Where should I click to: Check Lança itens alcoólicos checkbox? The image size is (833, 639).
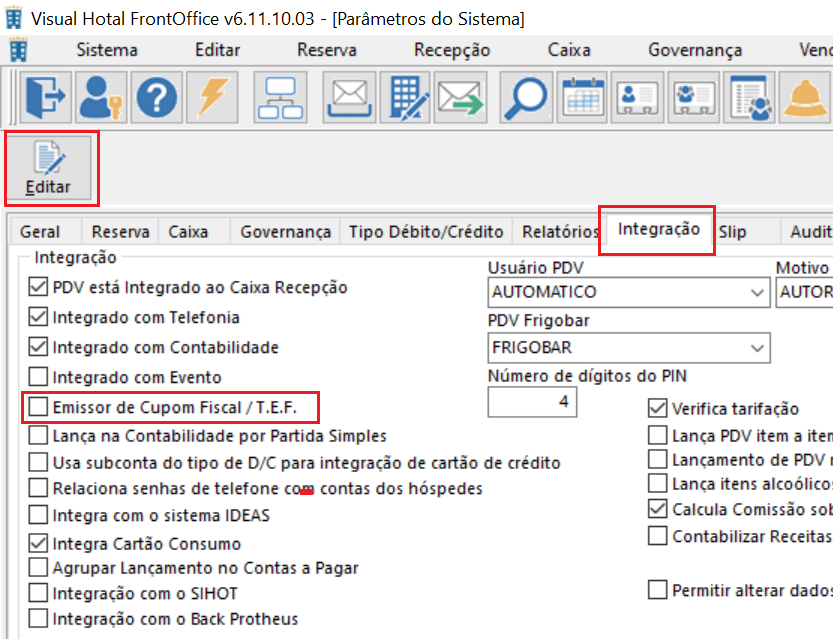658,484
